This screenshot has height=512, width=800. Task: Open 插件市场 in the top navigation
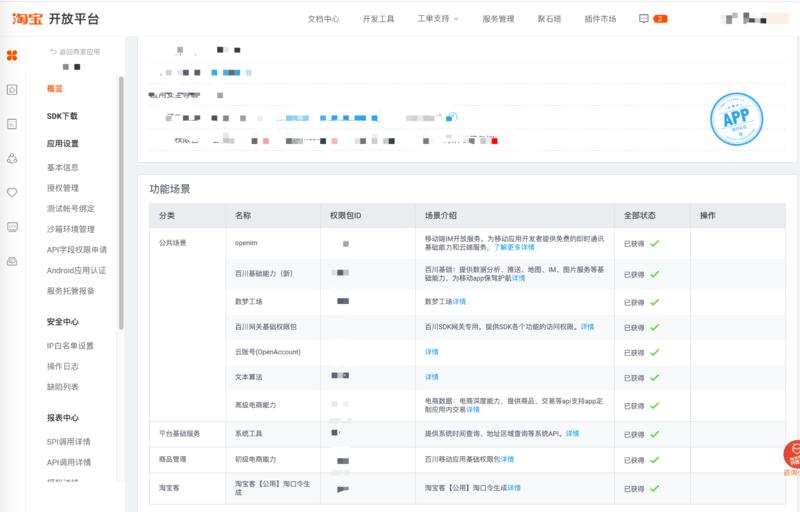[x=601, y=19]
